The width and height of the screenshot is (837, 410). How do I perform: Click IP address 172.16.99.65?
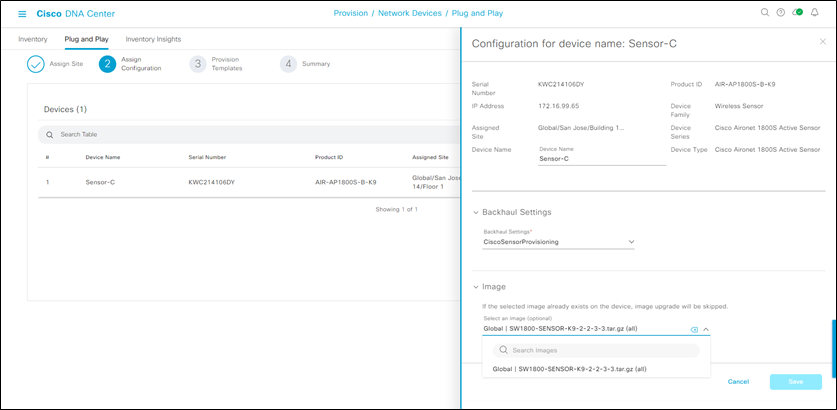click(558, 106)
